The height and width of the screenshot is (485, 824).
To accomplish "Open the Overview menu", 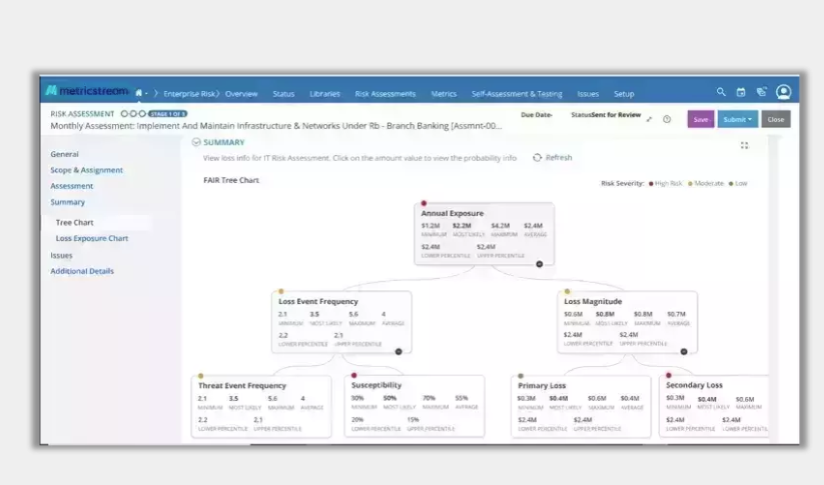I will (x=241, y=94).
